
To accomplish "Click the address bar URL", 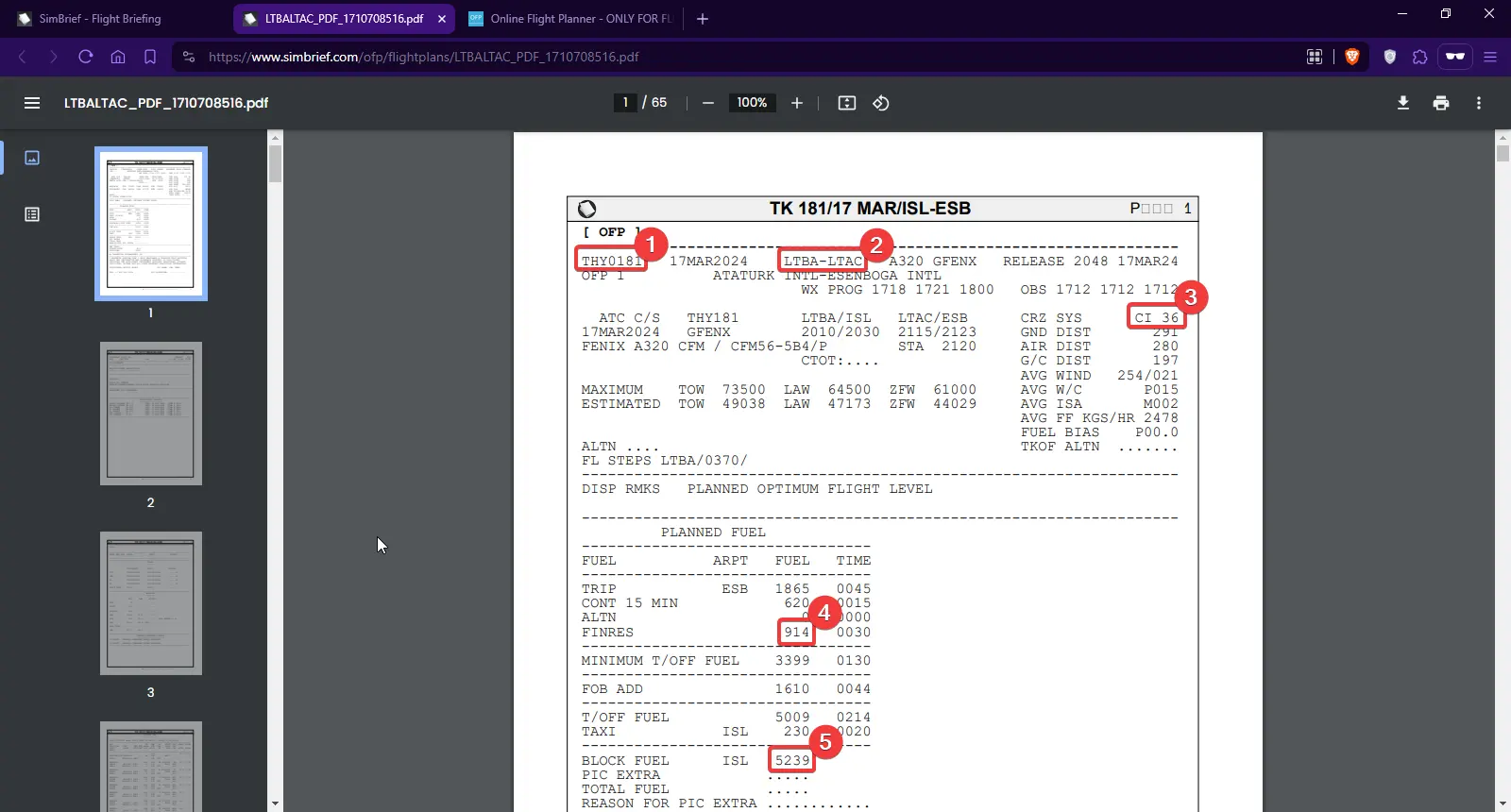I will coord(423,57).
